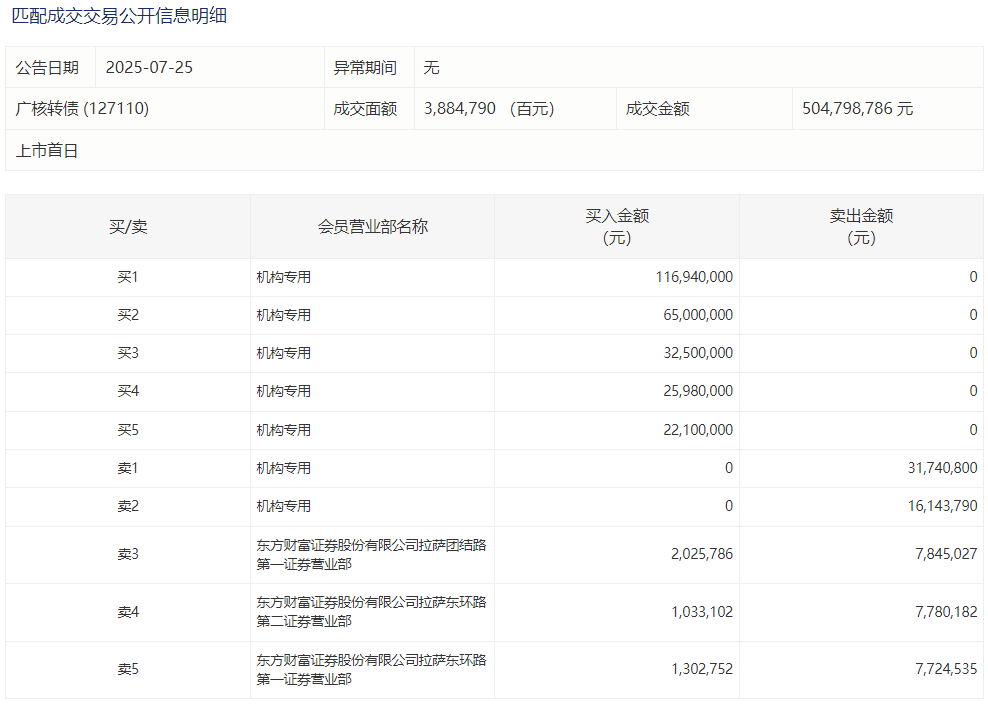The width and height of the screenshot is (988, 709).
Task: Click the 买5 buy amount 22,100,000
Action: point(698,430)
